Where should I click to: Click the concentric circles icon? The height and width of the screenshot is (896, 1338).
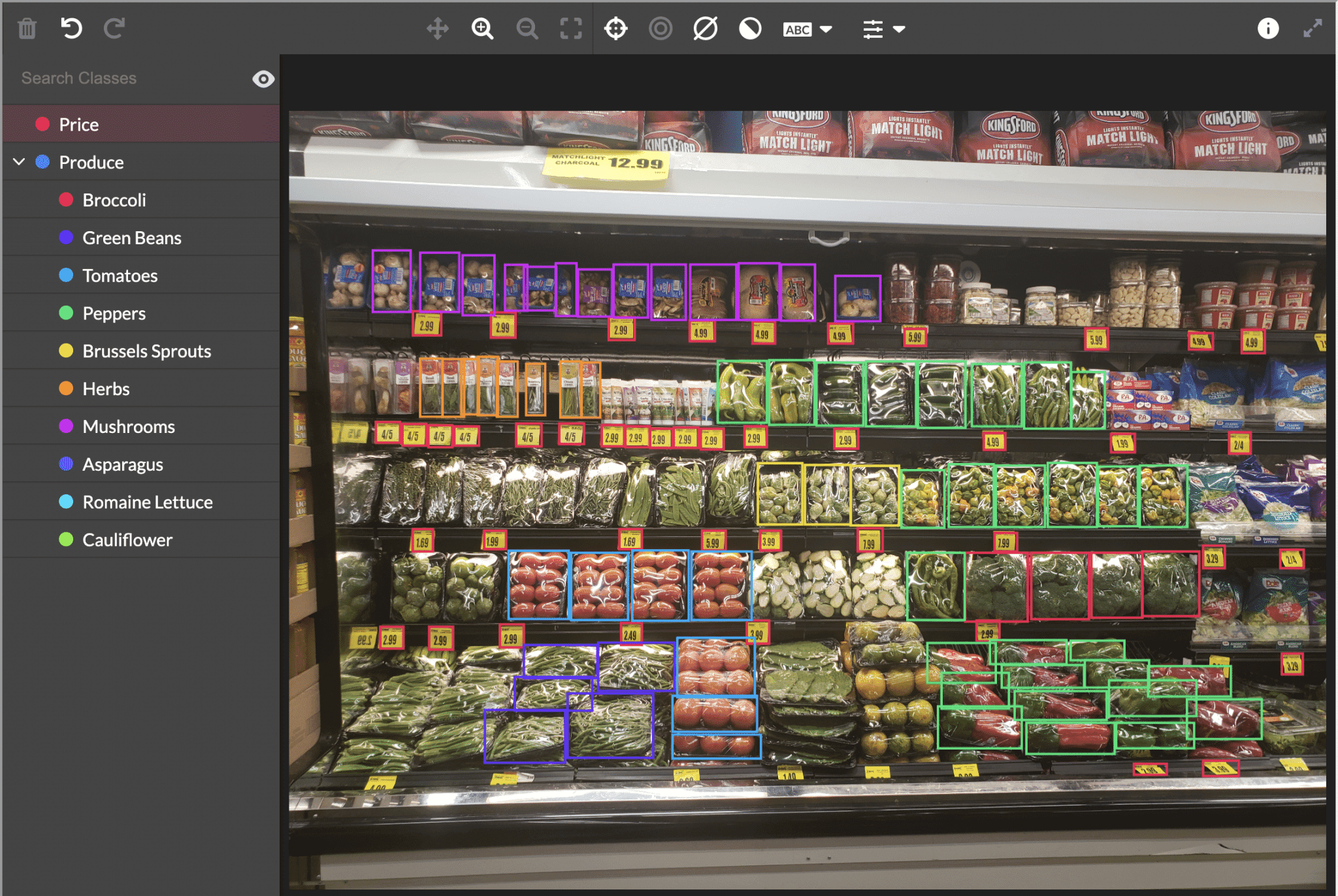pyautogui.click(x=661, y=29)
